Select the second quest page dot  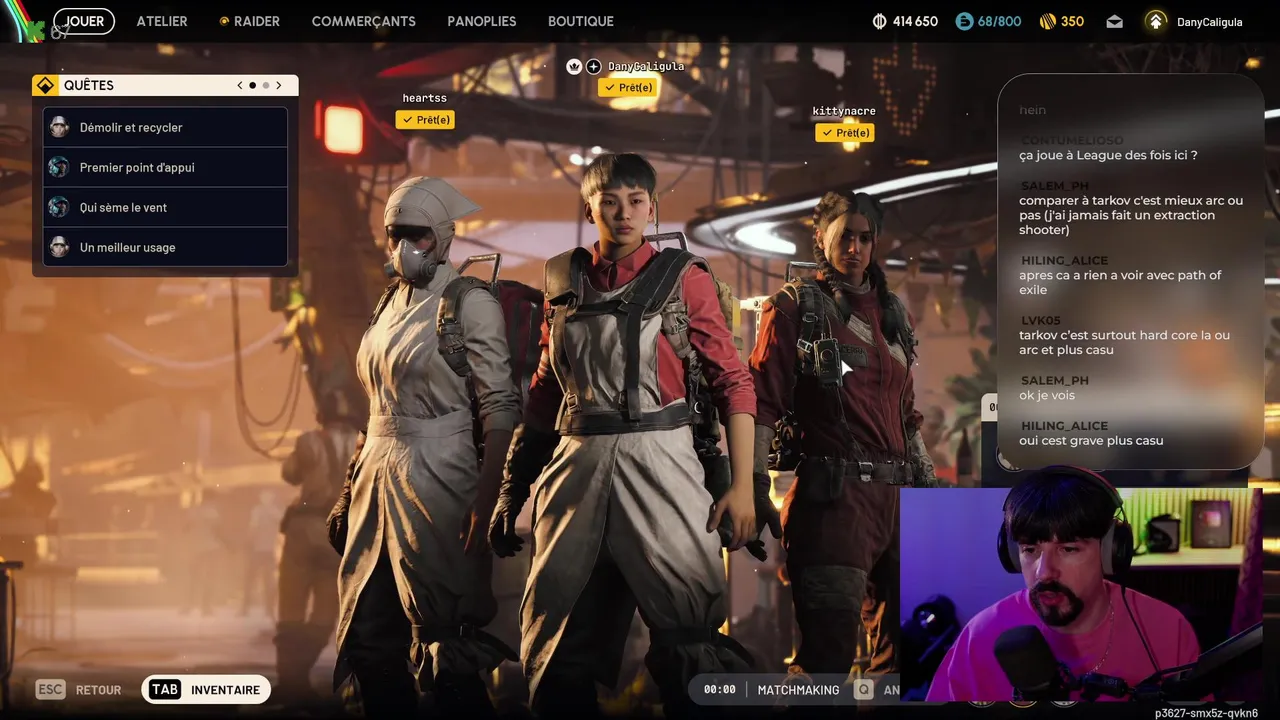pyautogui.click(x=265, y=86)
